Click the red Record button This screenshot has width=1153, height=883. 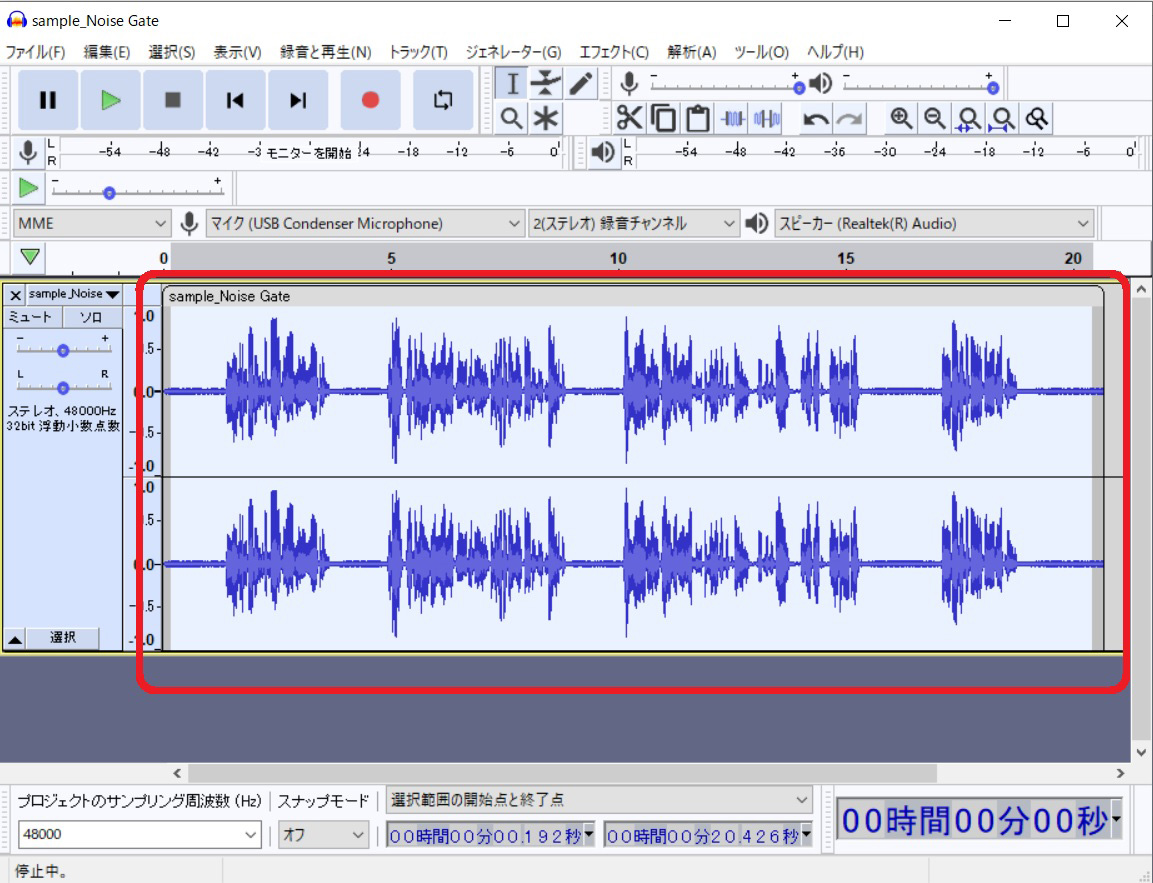[x=370, y=100]
